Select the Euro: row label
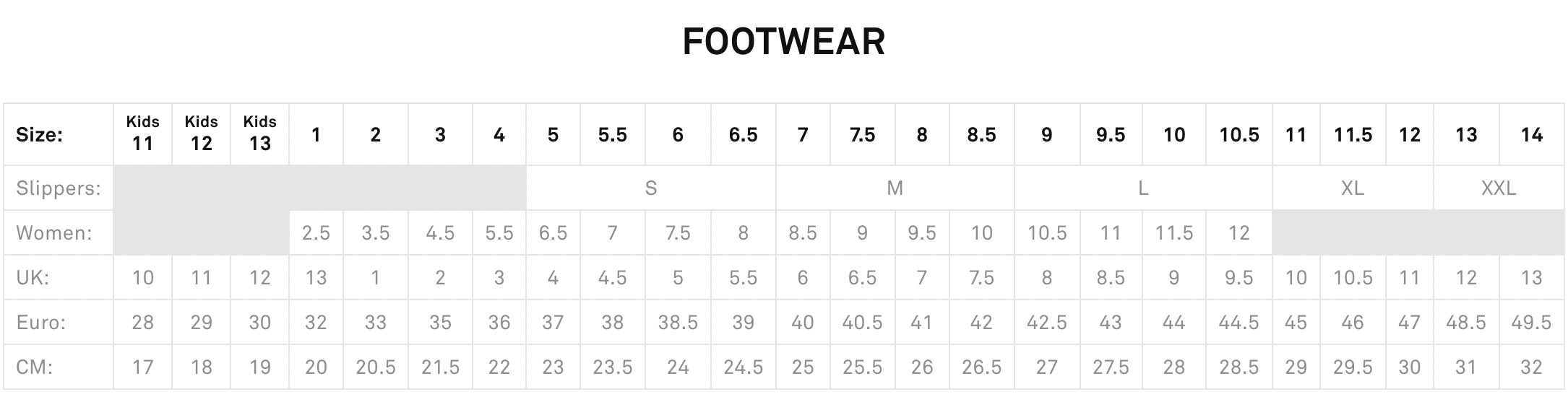 click(41, 323)
